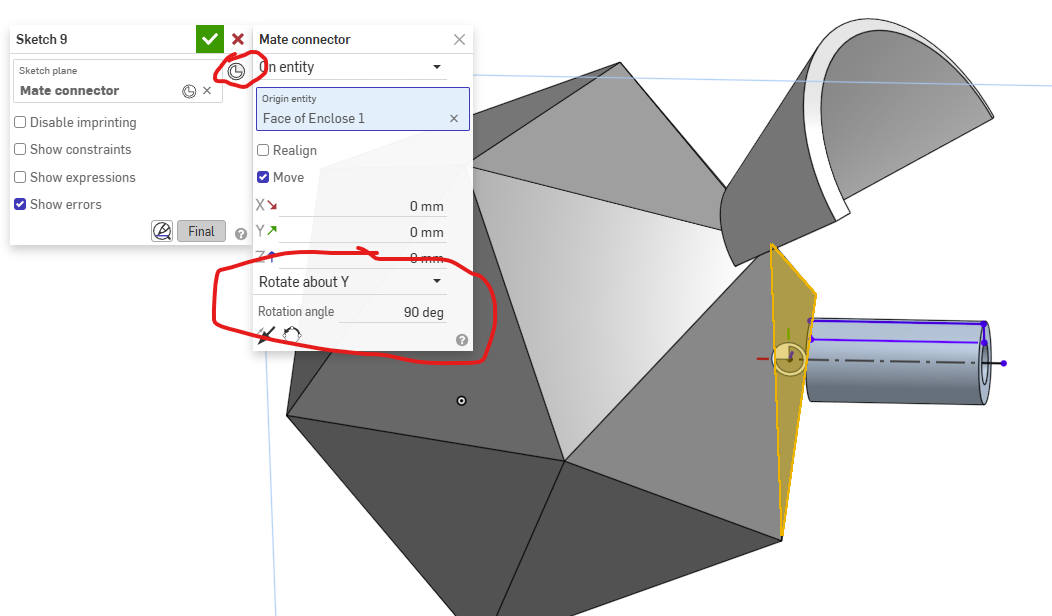Uncheck Show errors
1052x616 pixels.
tap(20, 204)
